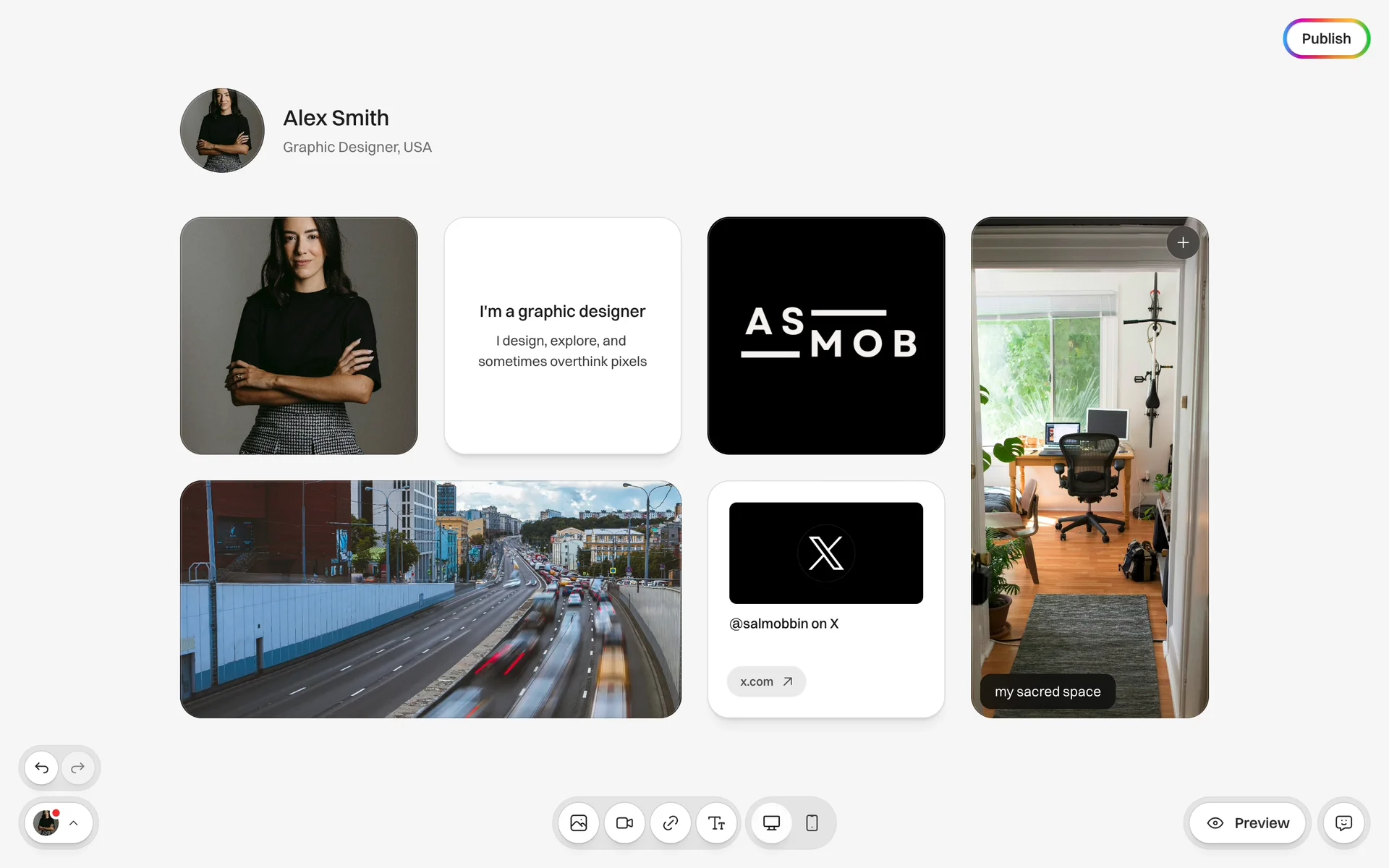The height and width of the screenshot is (868, 1389).
Task: Select the ASMOB logo card
Action: click(826, 336)
